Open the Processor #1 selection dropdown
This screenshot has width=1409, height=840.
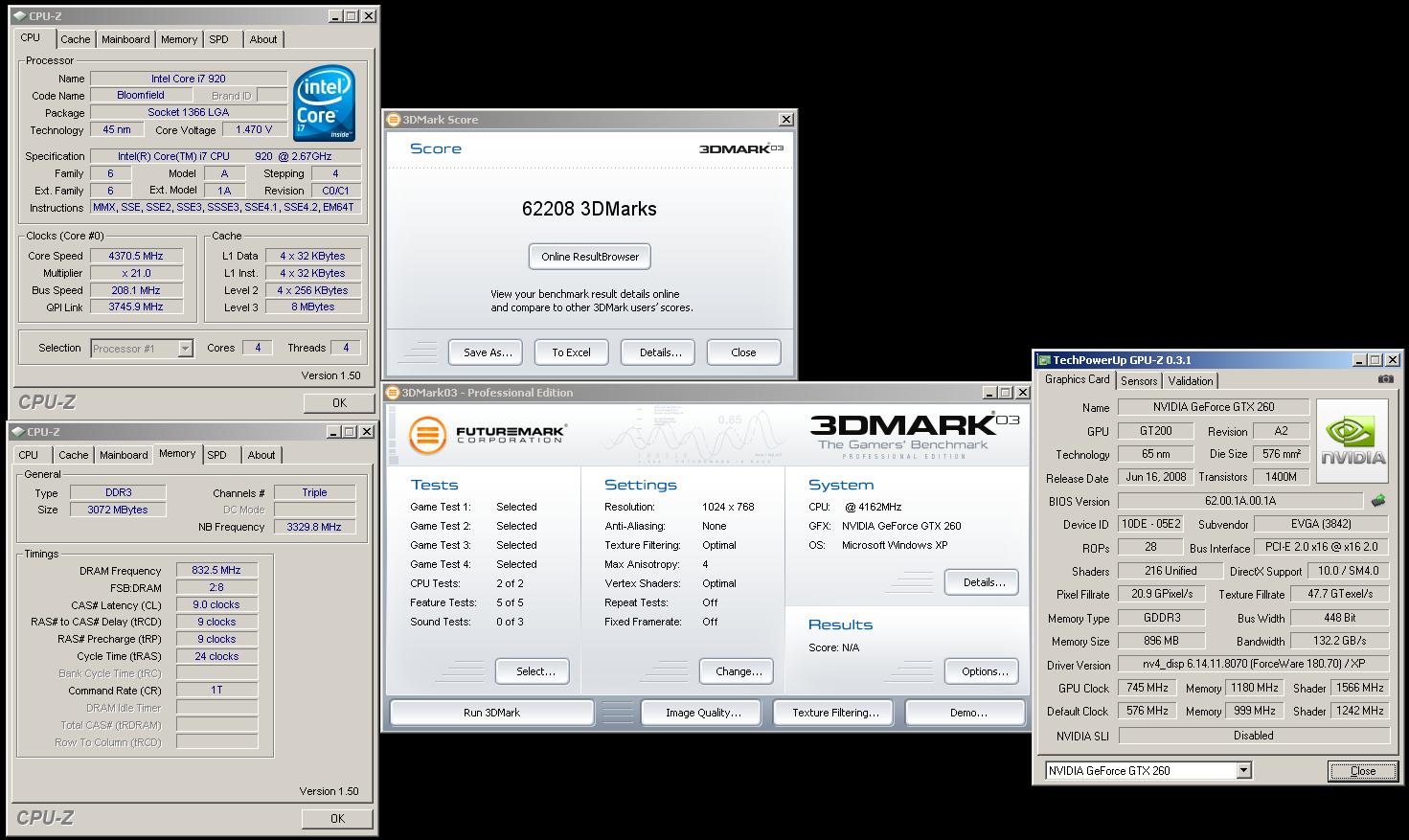coord(186,349)
